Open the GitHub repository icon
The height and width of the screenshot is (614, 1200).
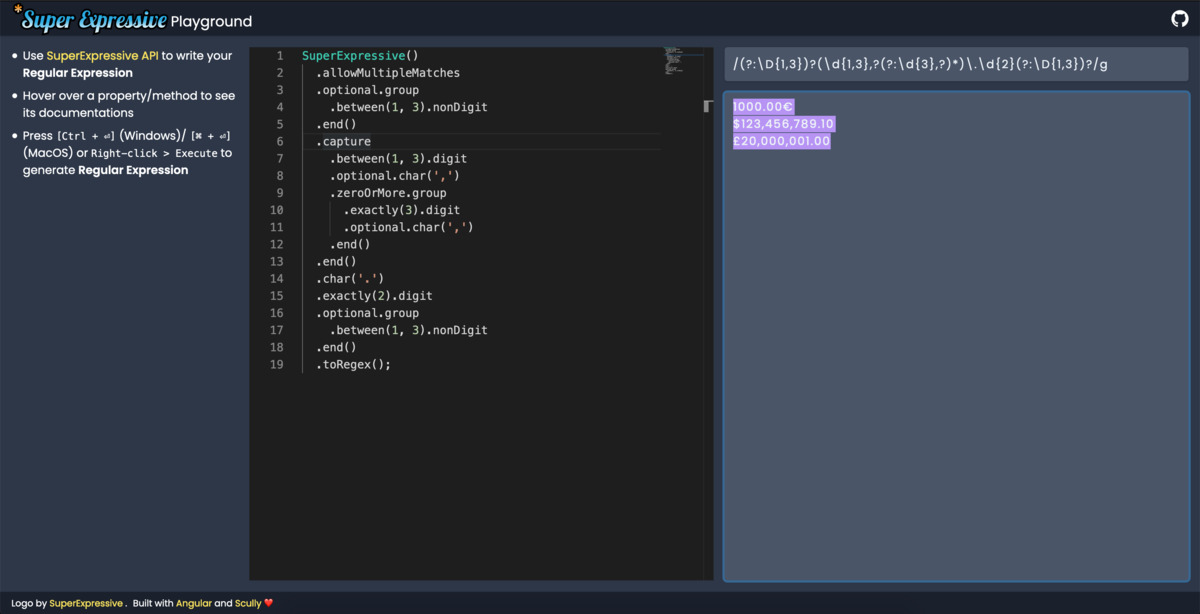[x=1180, y=19]
